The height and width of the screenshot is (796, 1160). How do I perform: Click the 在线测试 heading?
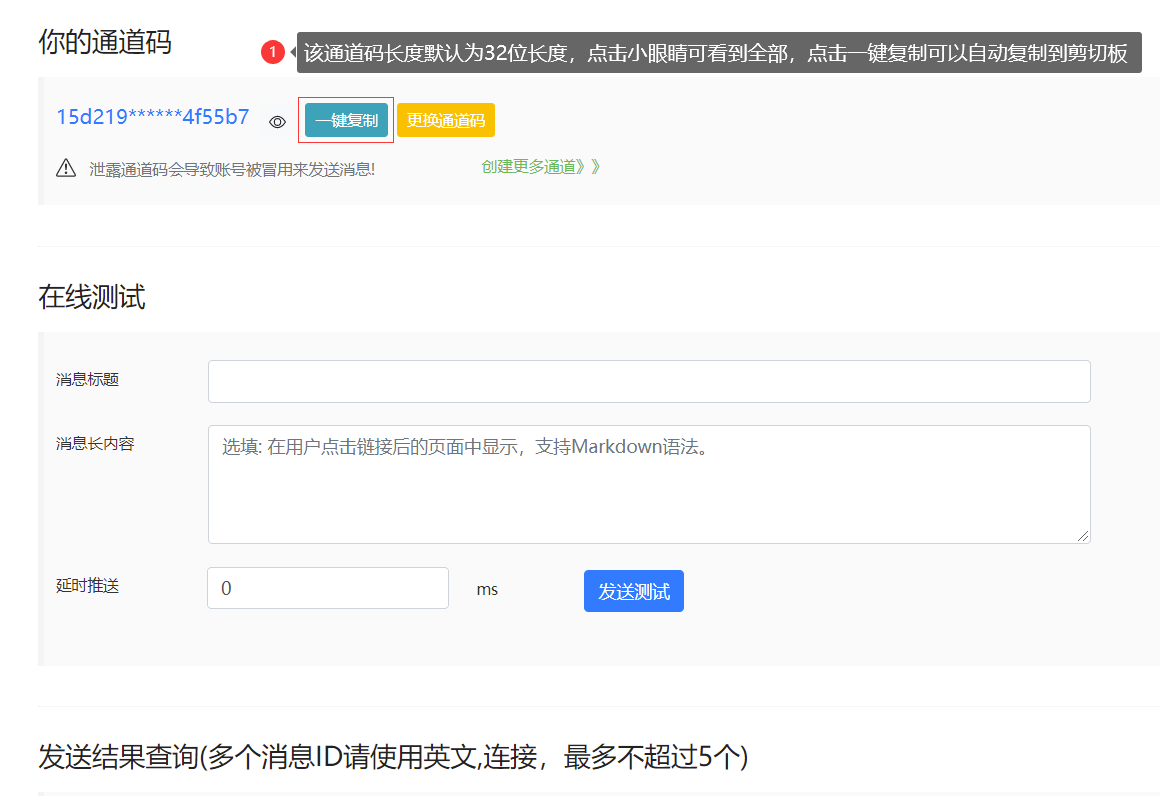coord(92,297)
